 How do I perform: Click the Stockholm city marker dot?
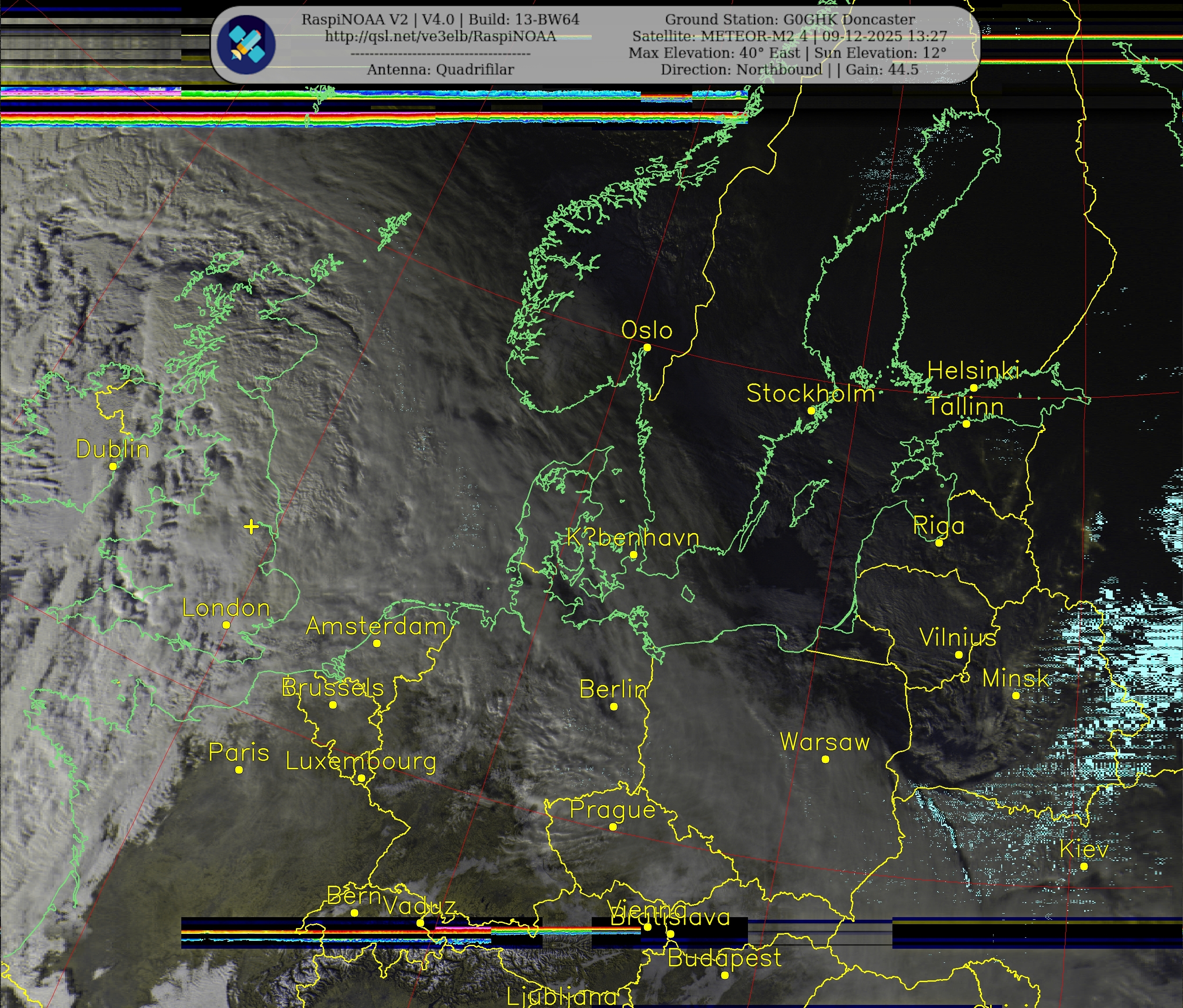click(x=811, y=410)
